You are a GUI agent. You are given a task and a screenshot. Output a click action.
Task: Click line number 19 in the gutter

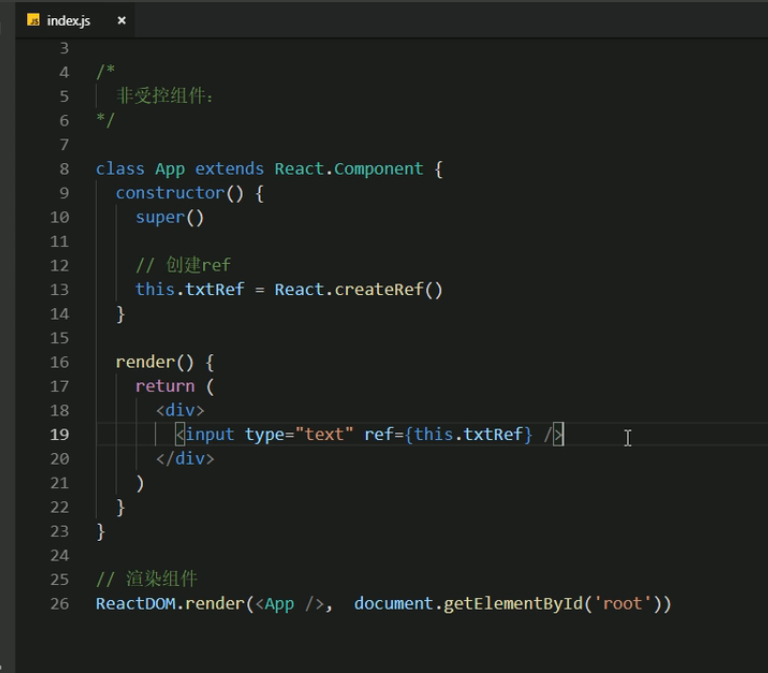point(59,434)
